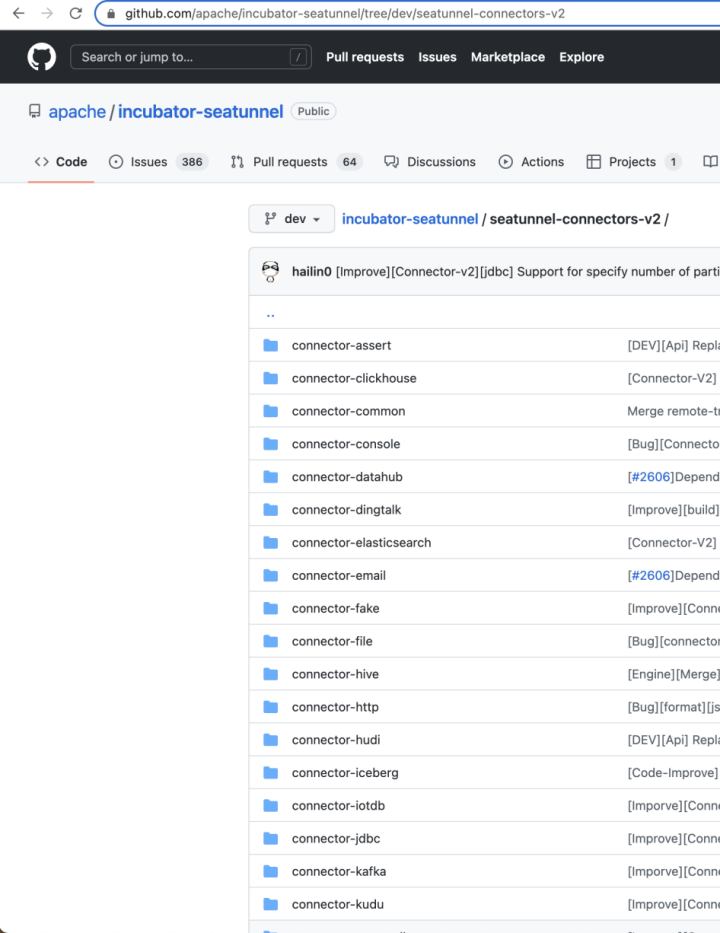Click the GitHub octocat logo

click(42, 57)
